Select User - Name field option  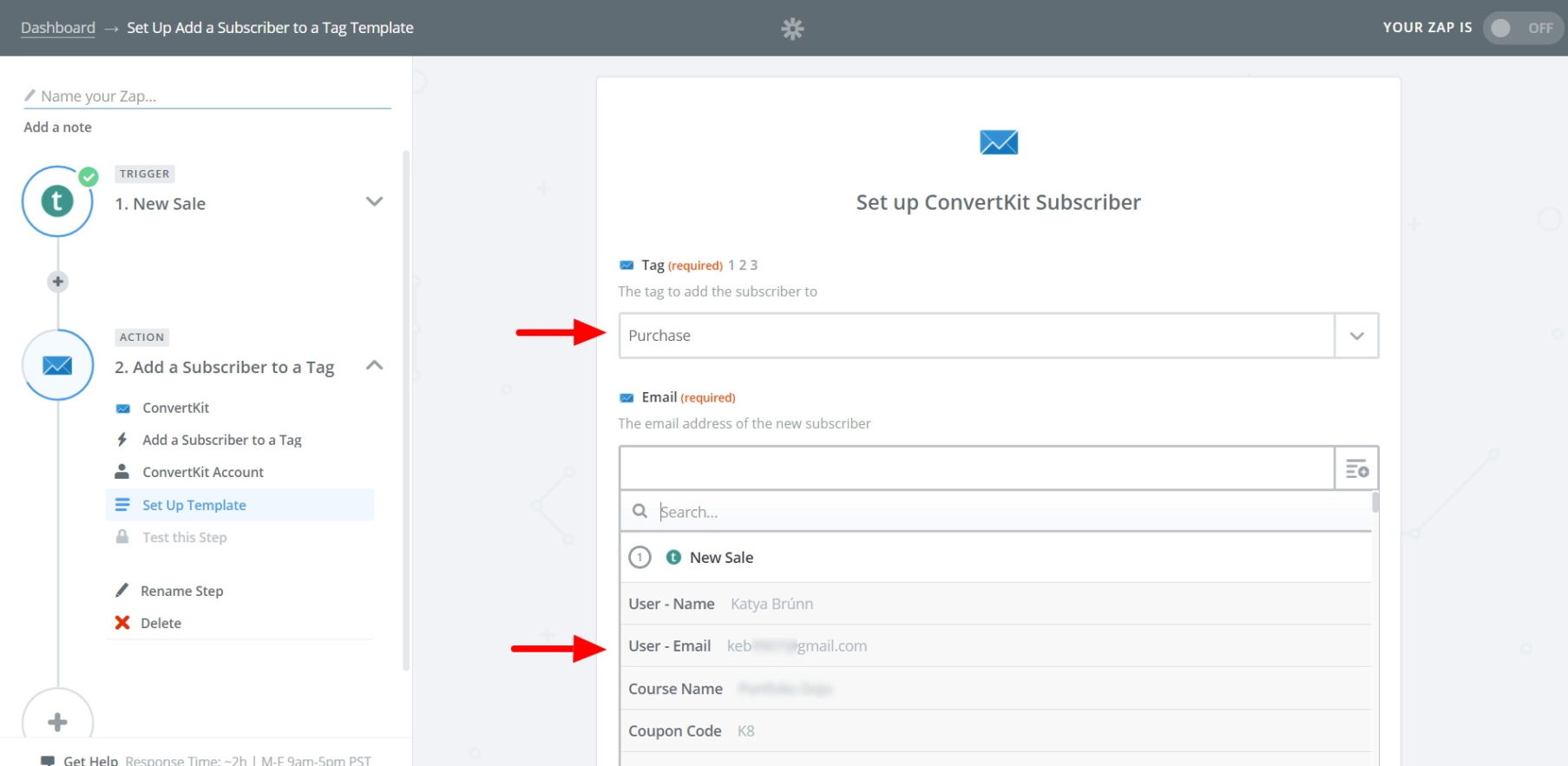(995, 604)
